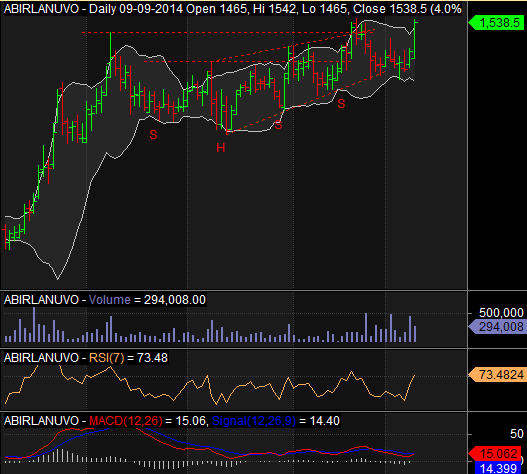
Task: Click the ABIRLANUVO Daily price chart title
Action: 233,9
